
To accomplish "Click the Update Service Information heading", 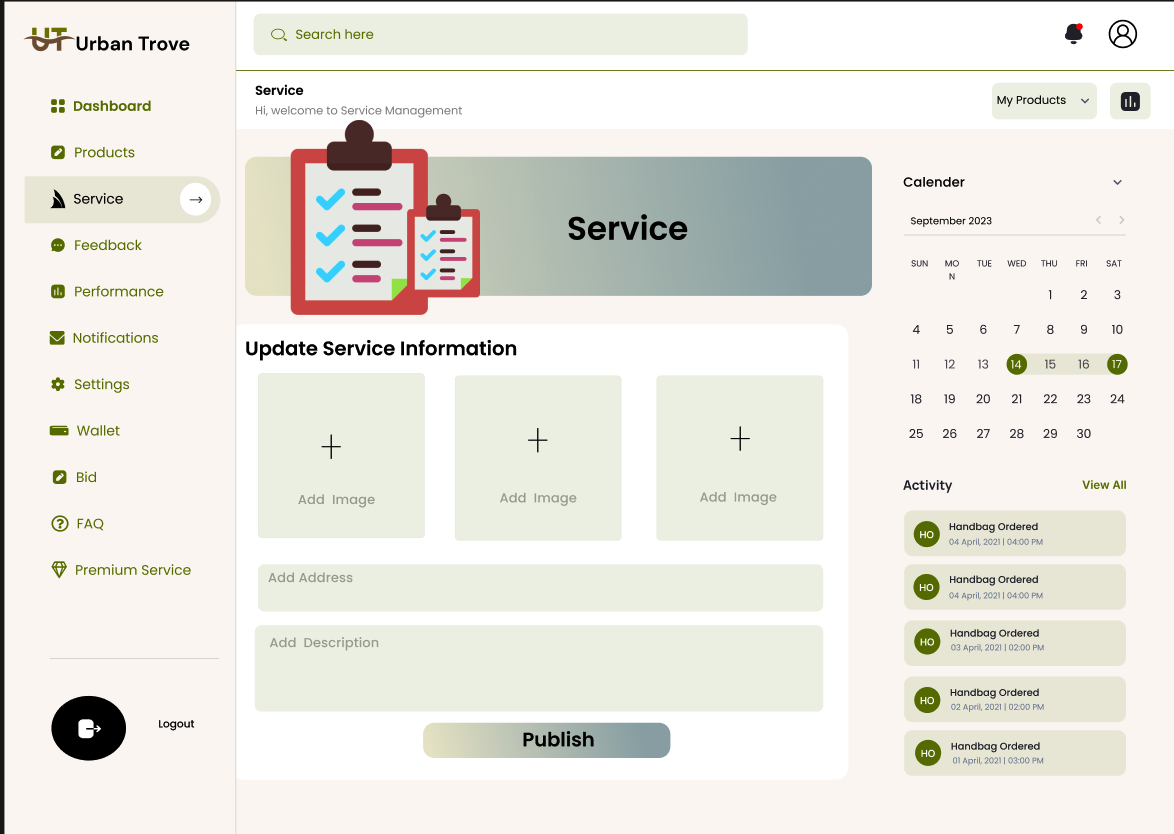I will click(x=381, y=349).
